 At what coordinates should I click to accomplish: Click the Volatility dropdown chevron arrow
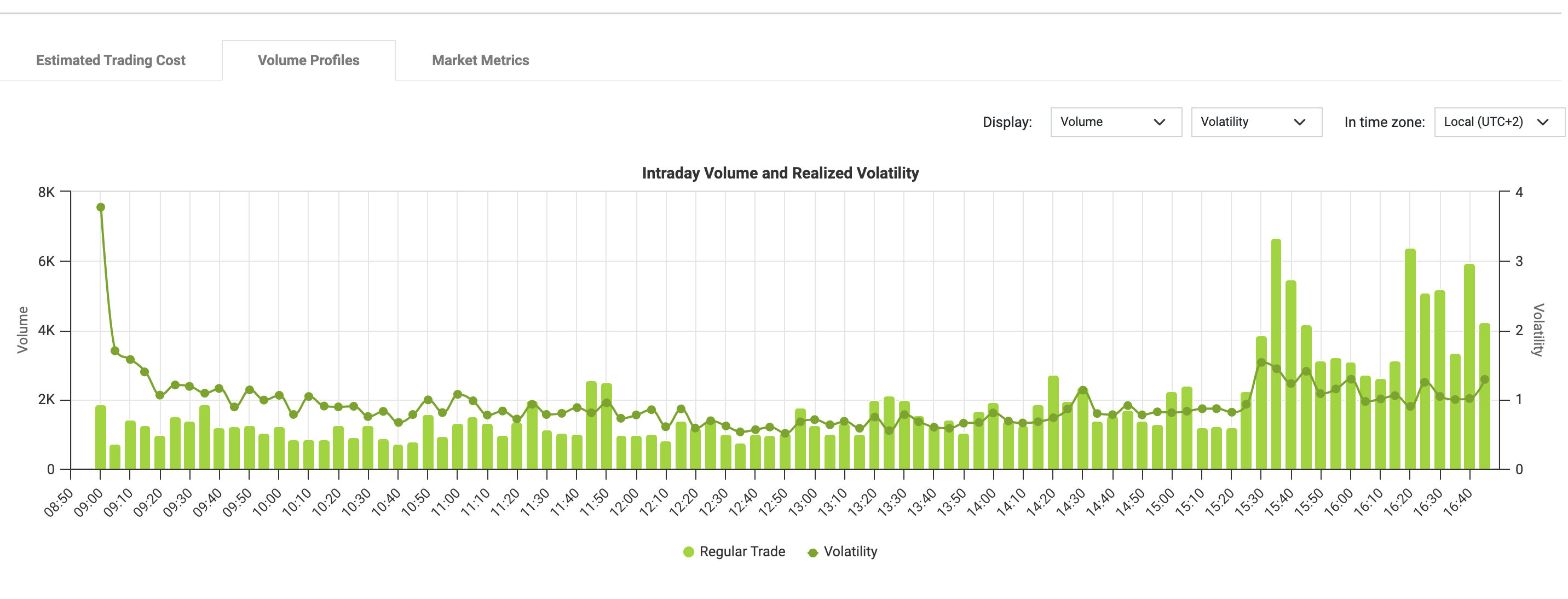pos(1300,122)
